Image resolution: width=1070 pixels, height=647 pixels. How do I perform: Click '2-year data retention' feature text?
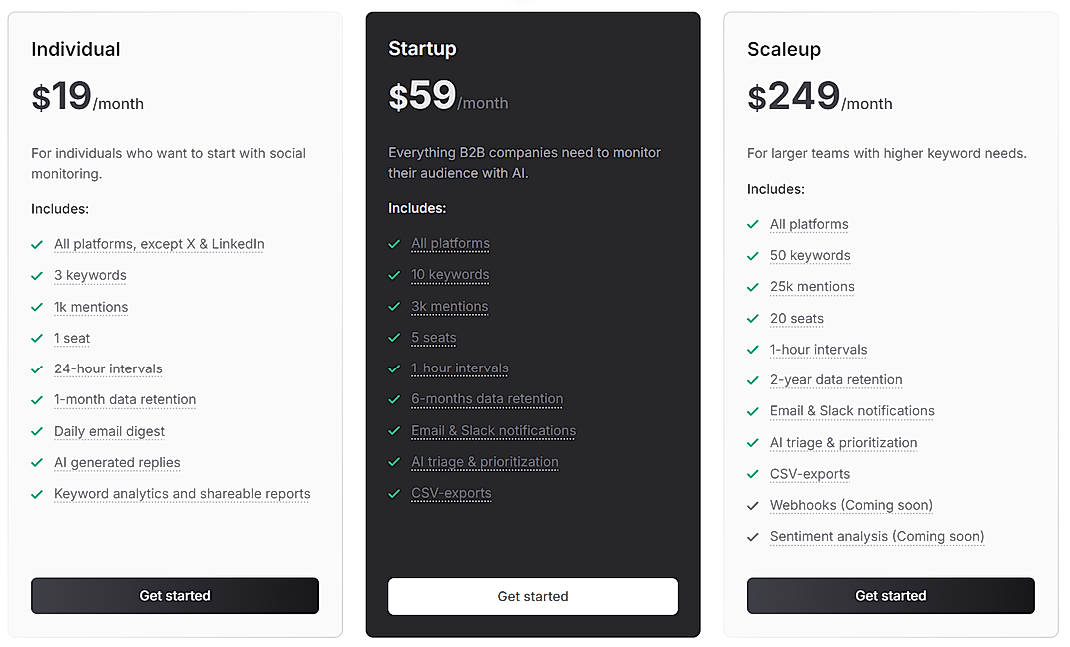(x=836, y=380)
